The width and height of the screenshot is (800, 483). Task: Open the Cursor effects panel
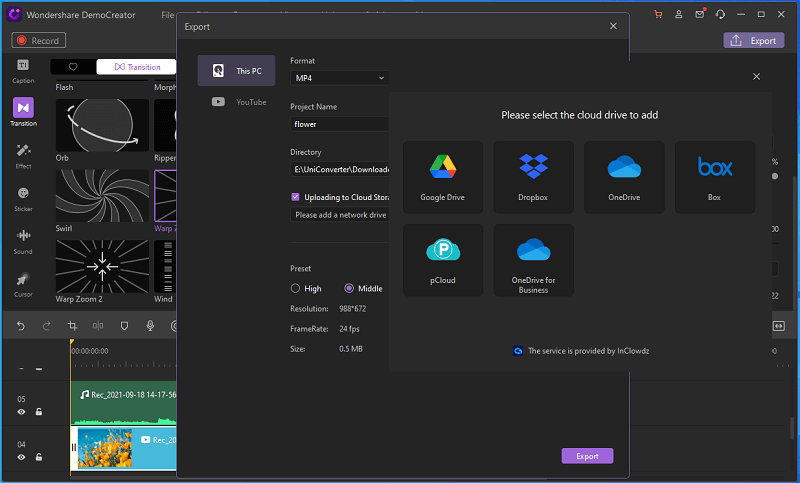[x=23, y=285]
